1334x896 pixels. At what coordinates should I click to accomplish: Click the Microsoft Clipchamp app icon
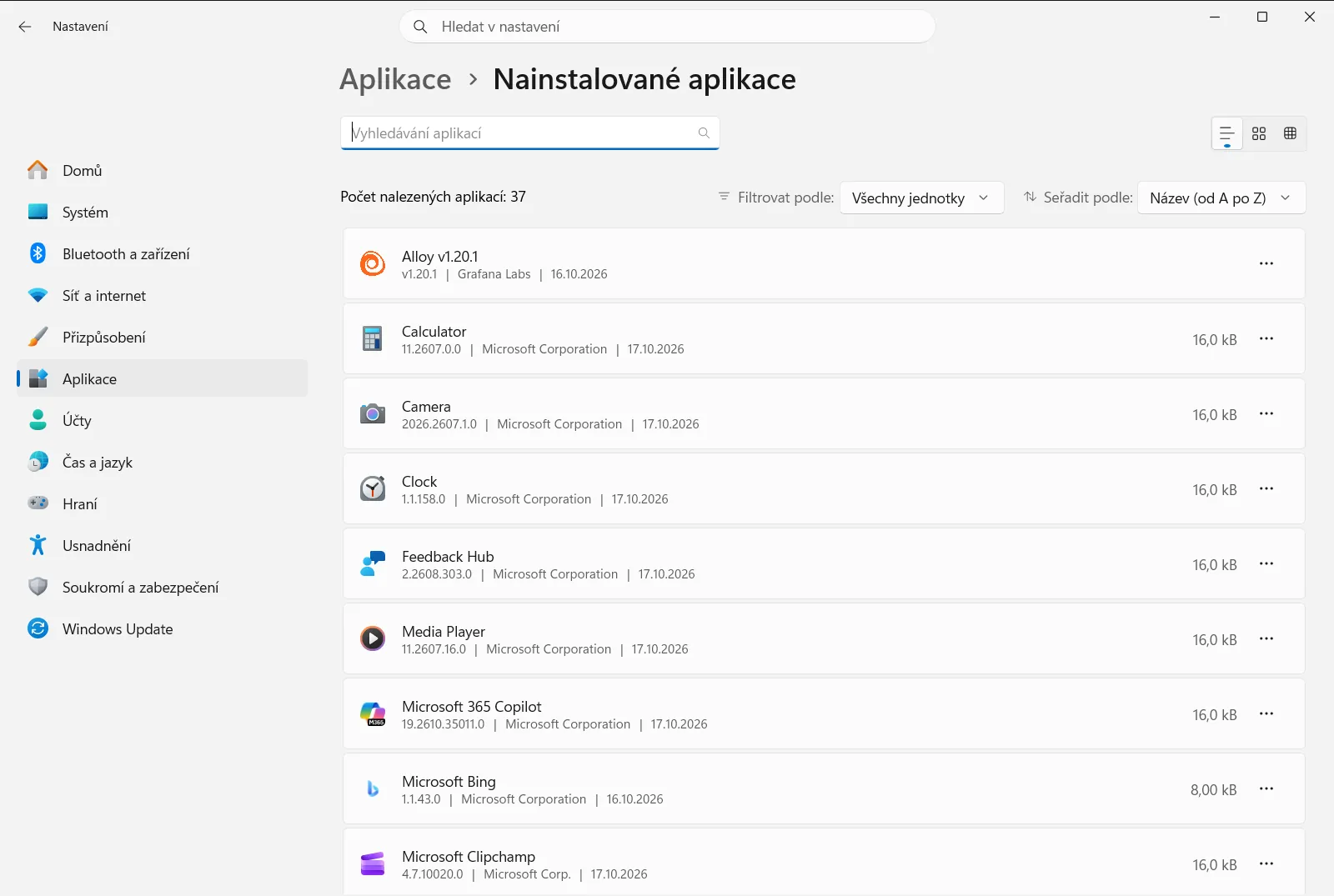point(373,863)
